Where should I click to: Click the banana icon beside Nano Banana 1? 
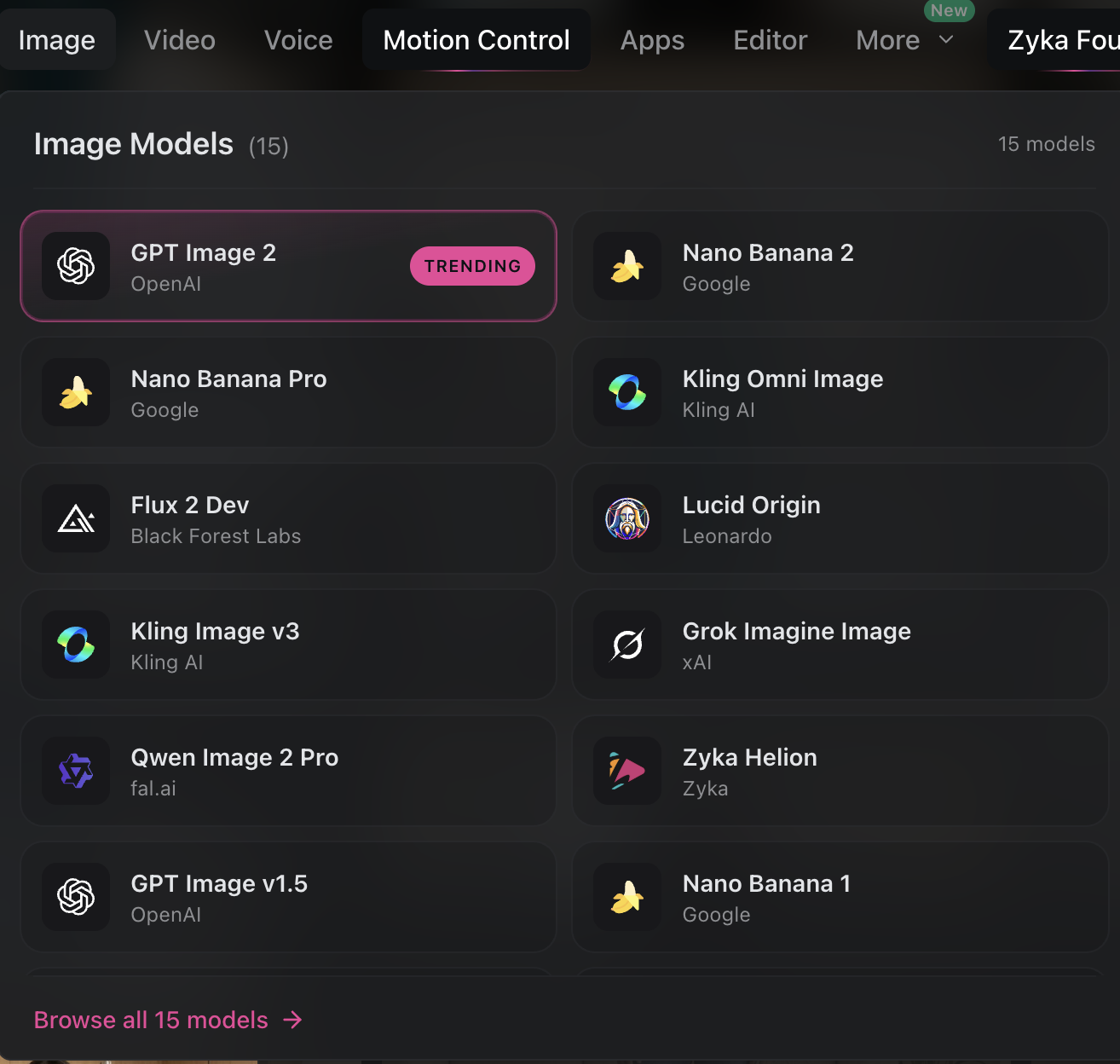[627, 897]
